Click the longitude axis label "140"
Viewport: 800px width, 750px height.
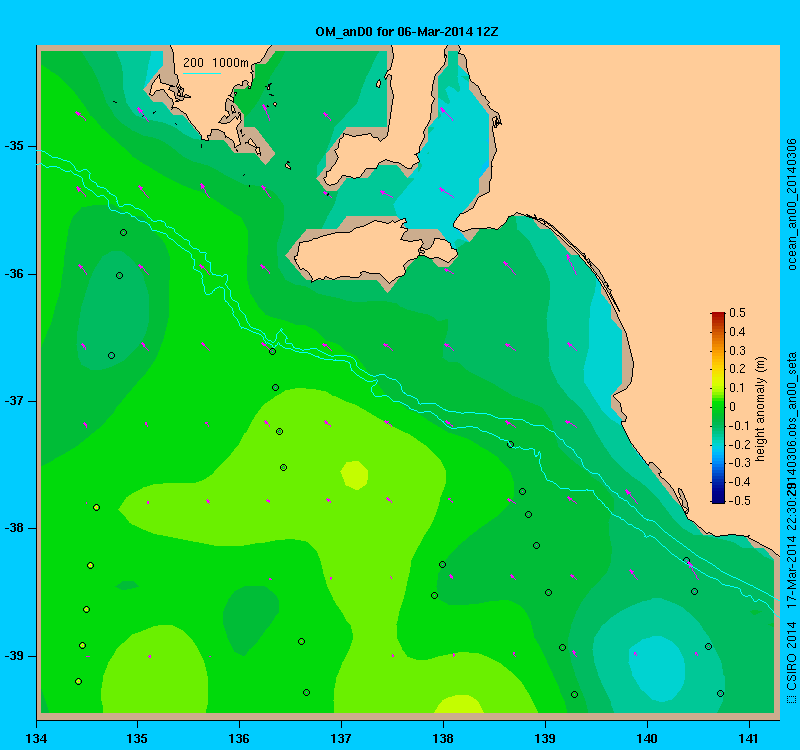click(x=647, y=738)
